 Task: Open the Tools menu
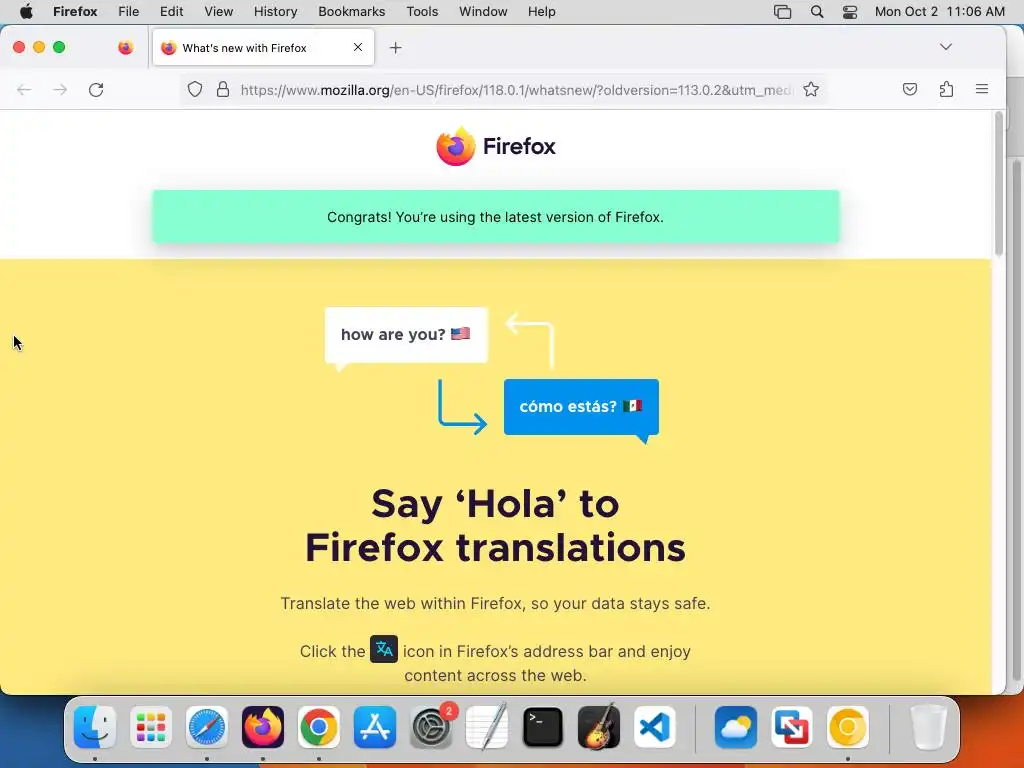[423, 12]
